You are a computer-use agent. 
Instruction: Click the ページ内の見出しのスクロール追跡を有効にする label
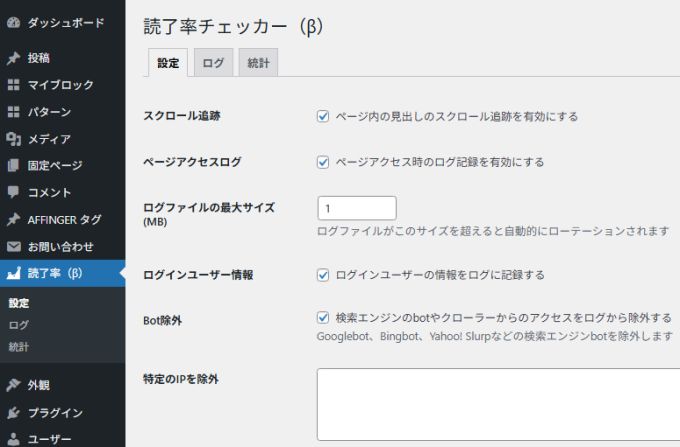click(457, 117)
